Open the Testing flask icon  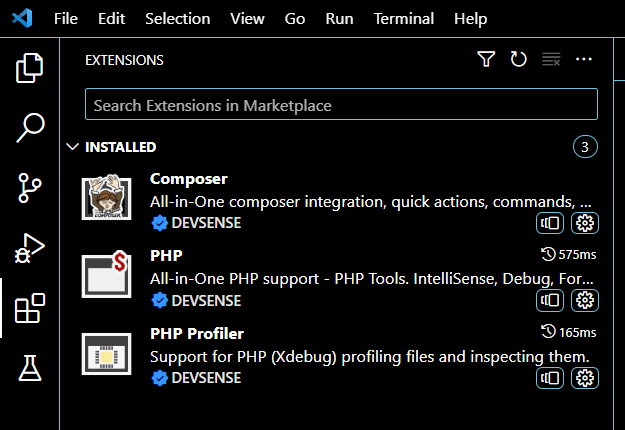pos(30,369)
